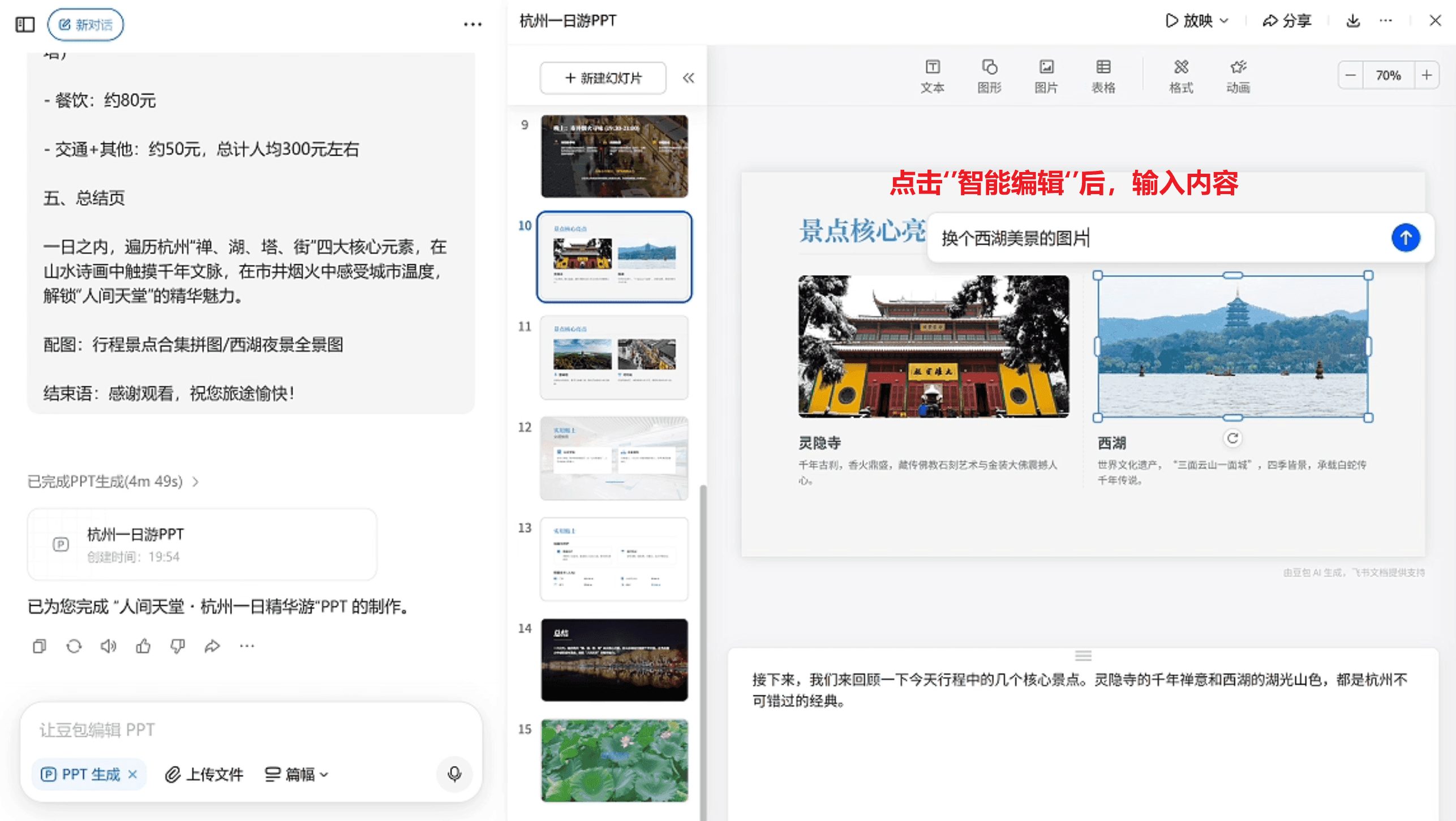Click the 新建幻灯片 button
This screenshot has height=821, width=1456.
(x=603, y=78)
